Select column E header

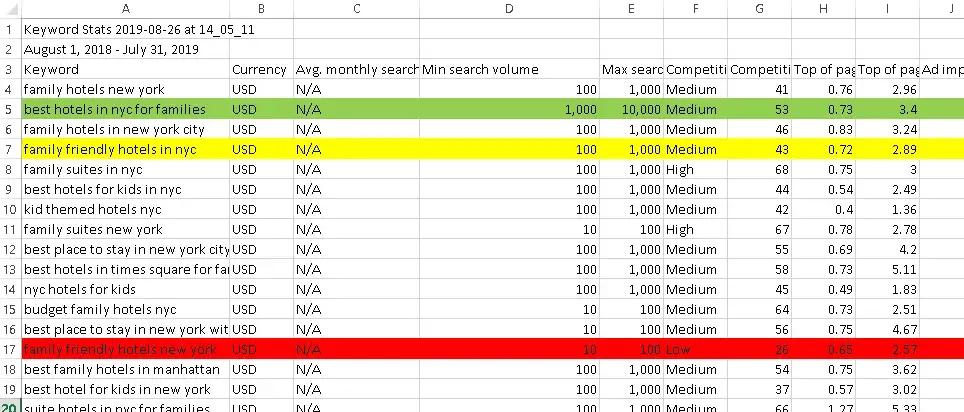[631, 9]
